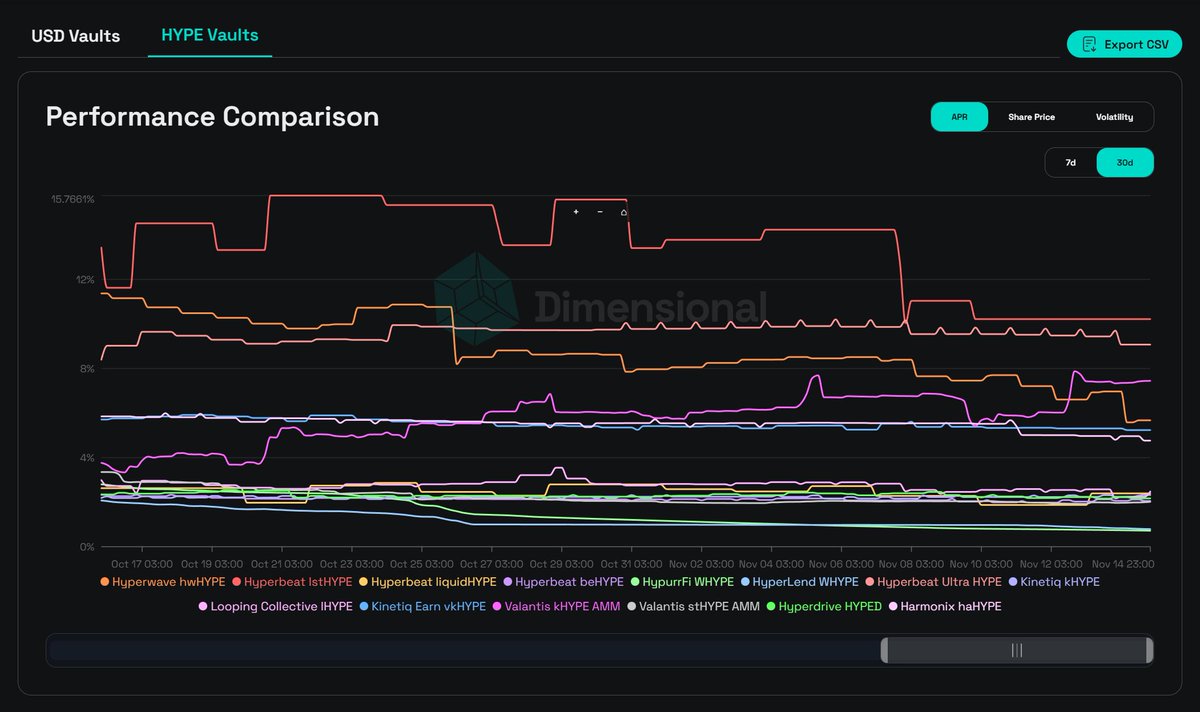Toggle Looping Collective lHYPE legend series
This screenshot has height=712, width=1200.
pyautogui.click(x=275, y=606)
